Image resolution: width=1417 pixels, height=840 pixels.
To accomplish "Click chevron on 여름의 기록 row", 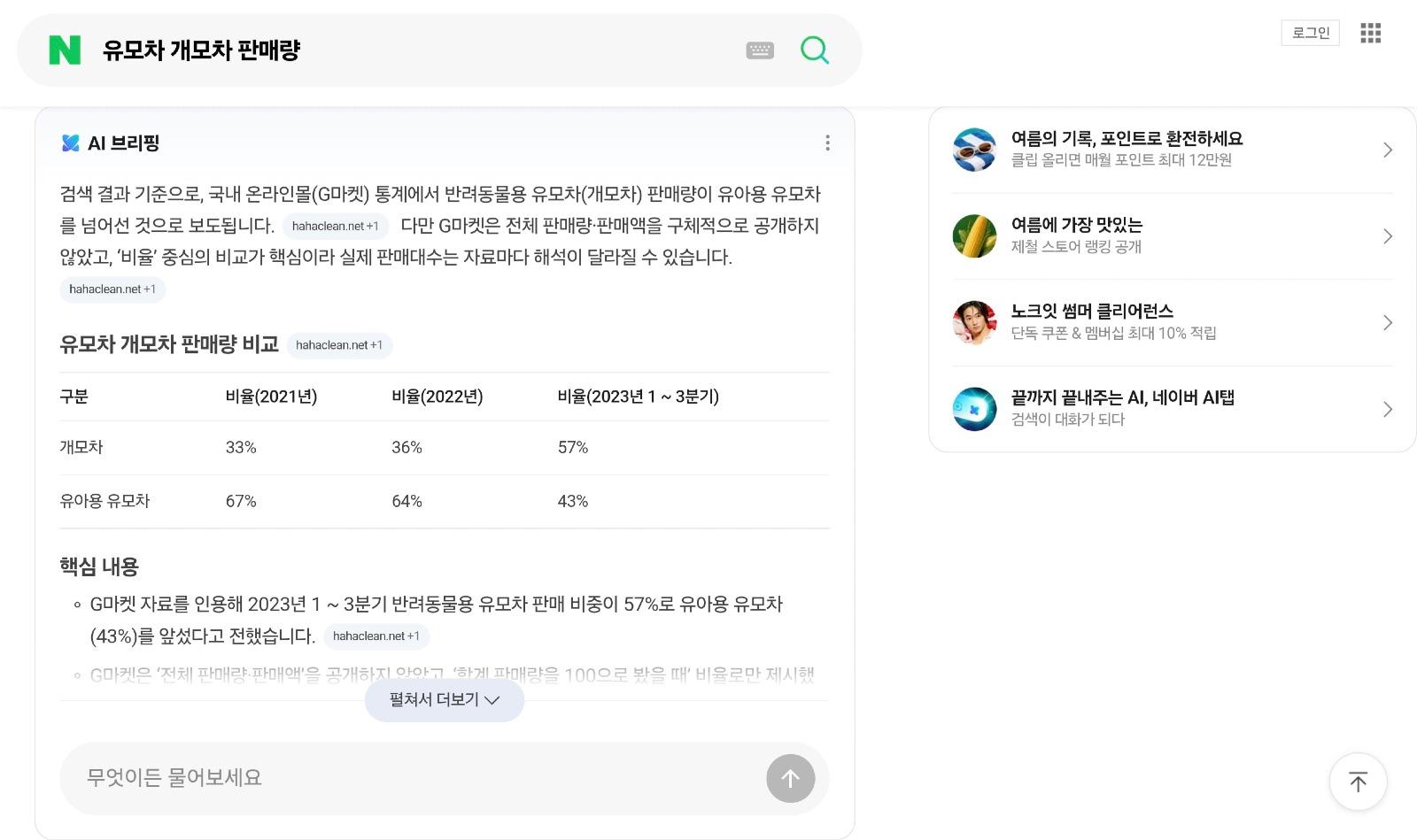I will [x=1388, y=150].
